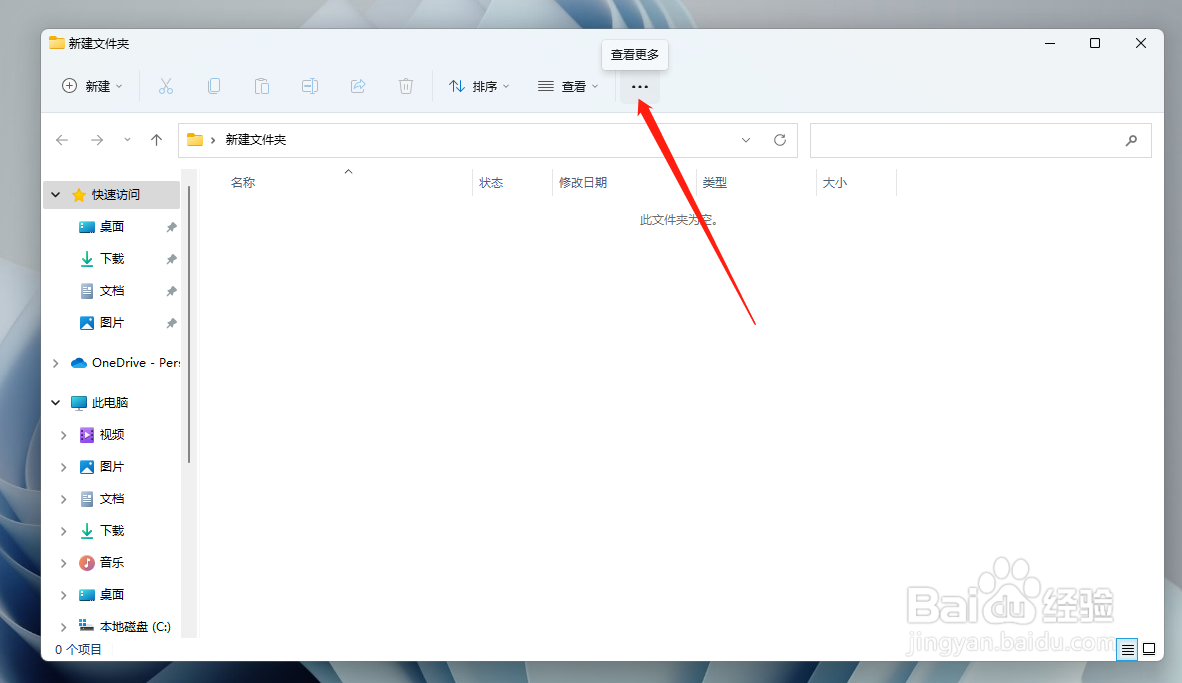Click the pin icon beside quick access 桌面
This screenshot has width=1182, height=683.
(171, 227)
